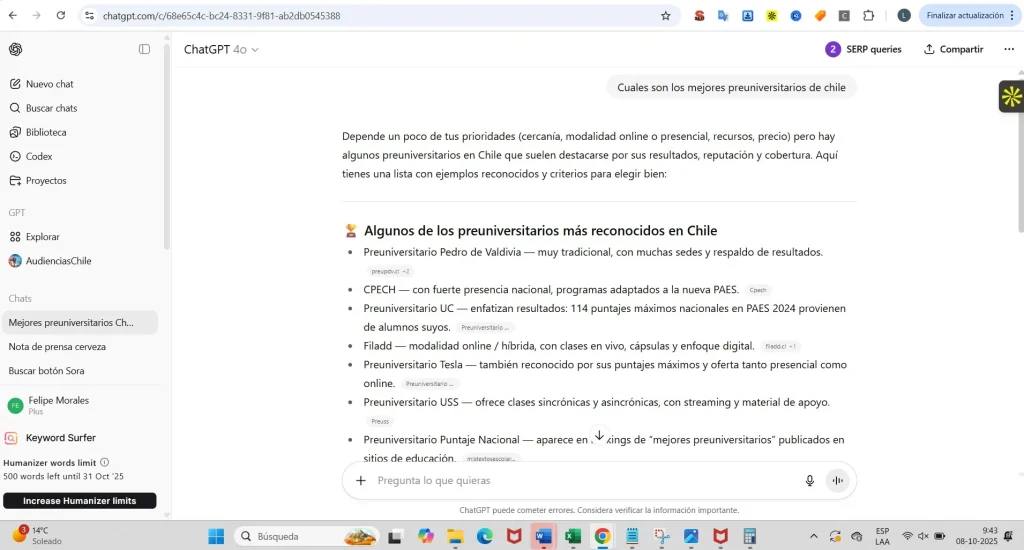Open Buscar chats search
Image resolution: width=1024 pixels, height=550 pixels.
[x=51, y=108]
